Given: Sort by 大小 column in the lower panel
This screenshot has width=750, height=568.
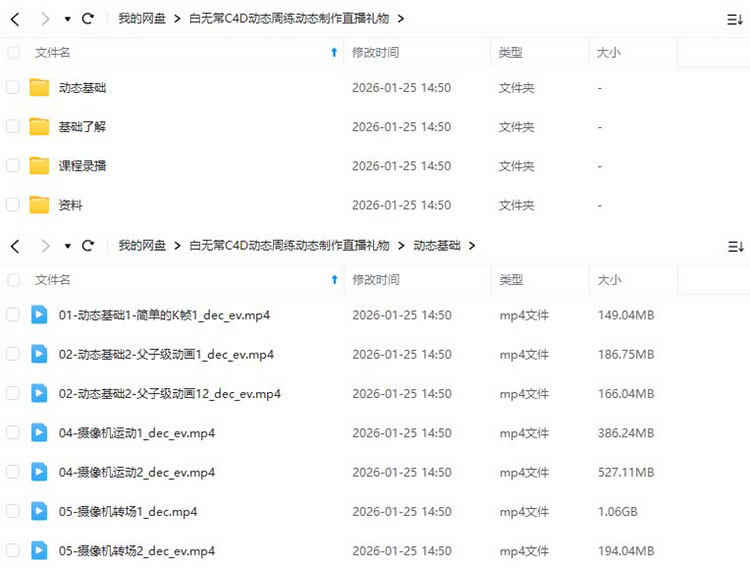Looking at the screenshot, I should coord(608,280).
